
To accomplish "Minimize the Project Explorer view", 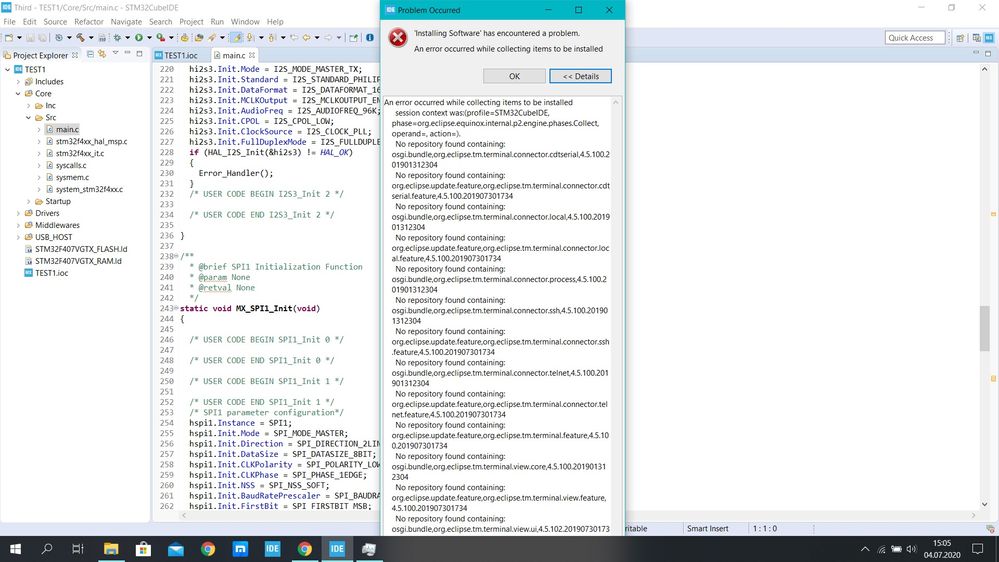I will pos(127,54).
